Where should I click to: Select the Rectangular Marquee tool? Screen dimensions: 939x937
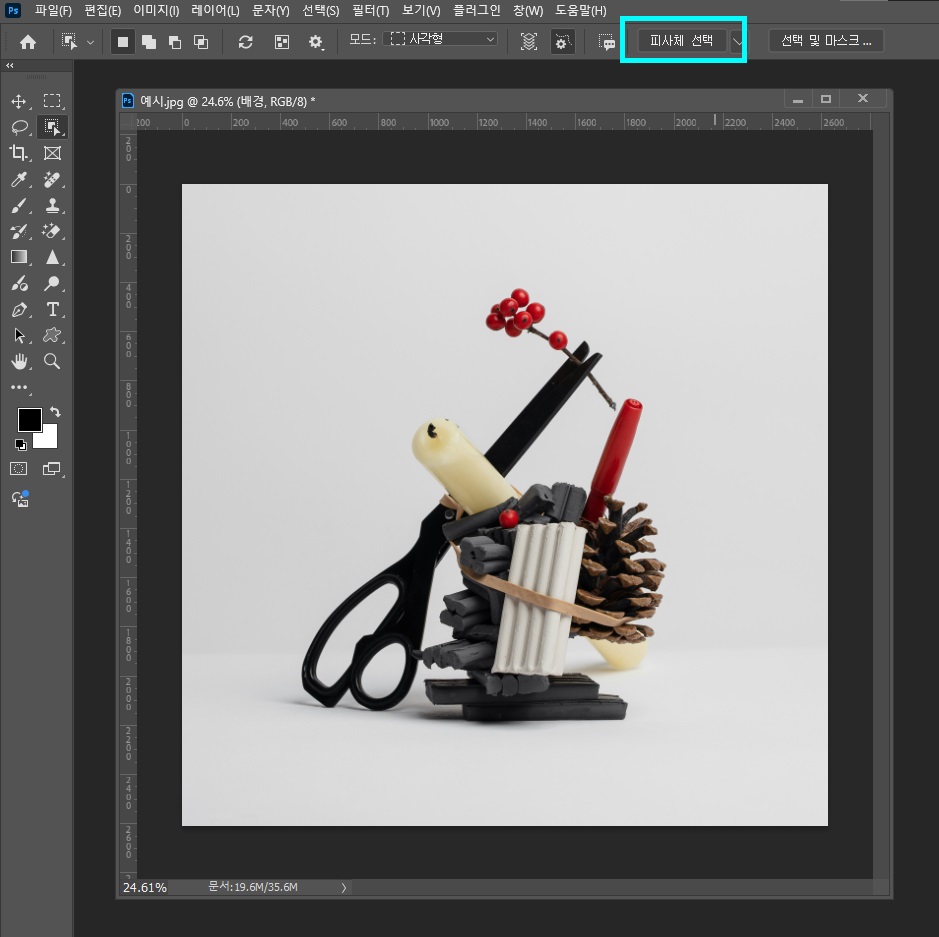[52, 101]
